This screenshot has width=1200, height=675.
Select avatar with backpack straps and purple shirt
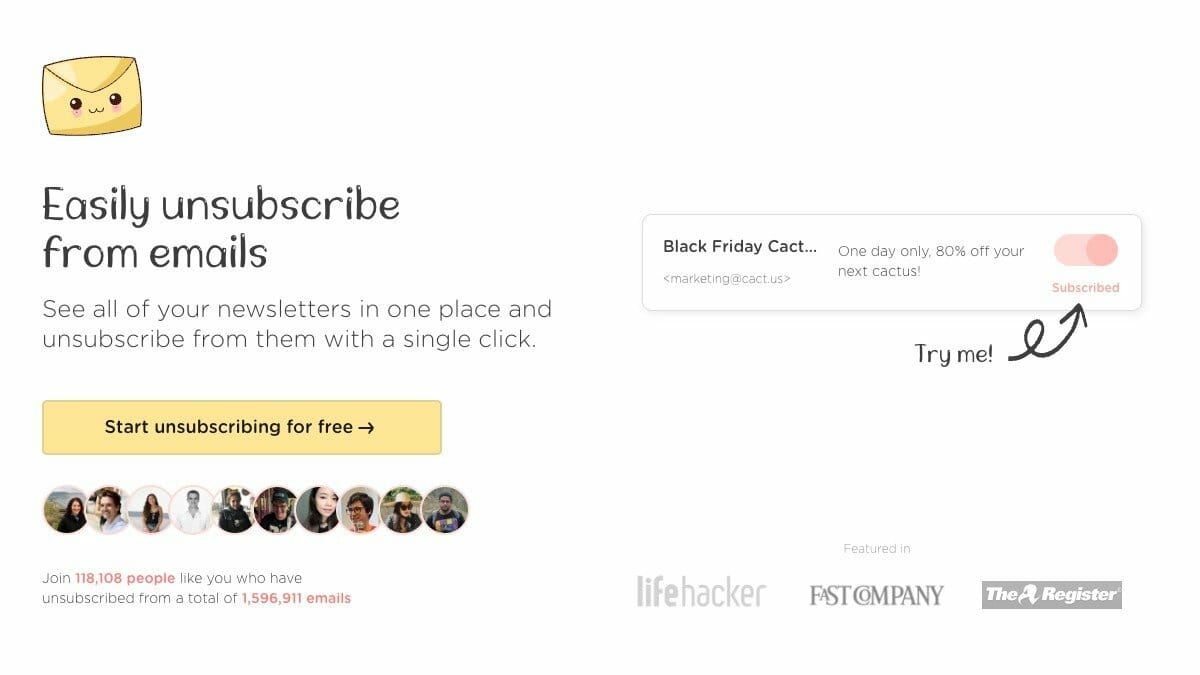446,510
